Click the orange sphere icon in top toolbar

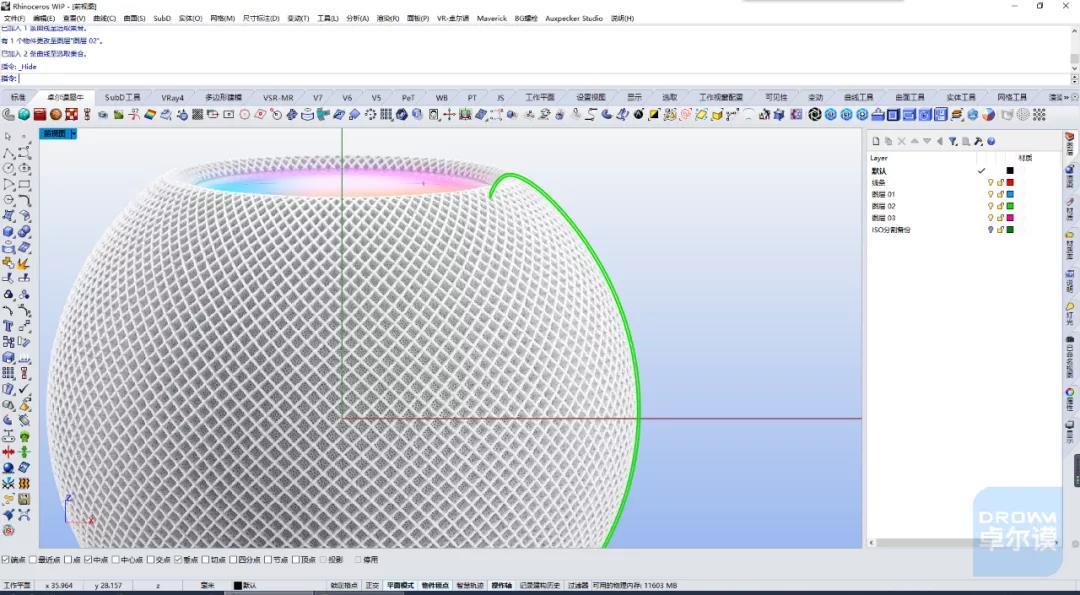tap(56, 114)
